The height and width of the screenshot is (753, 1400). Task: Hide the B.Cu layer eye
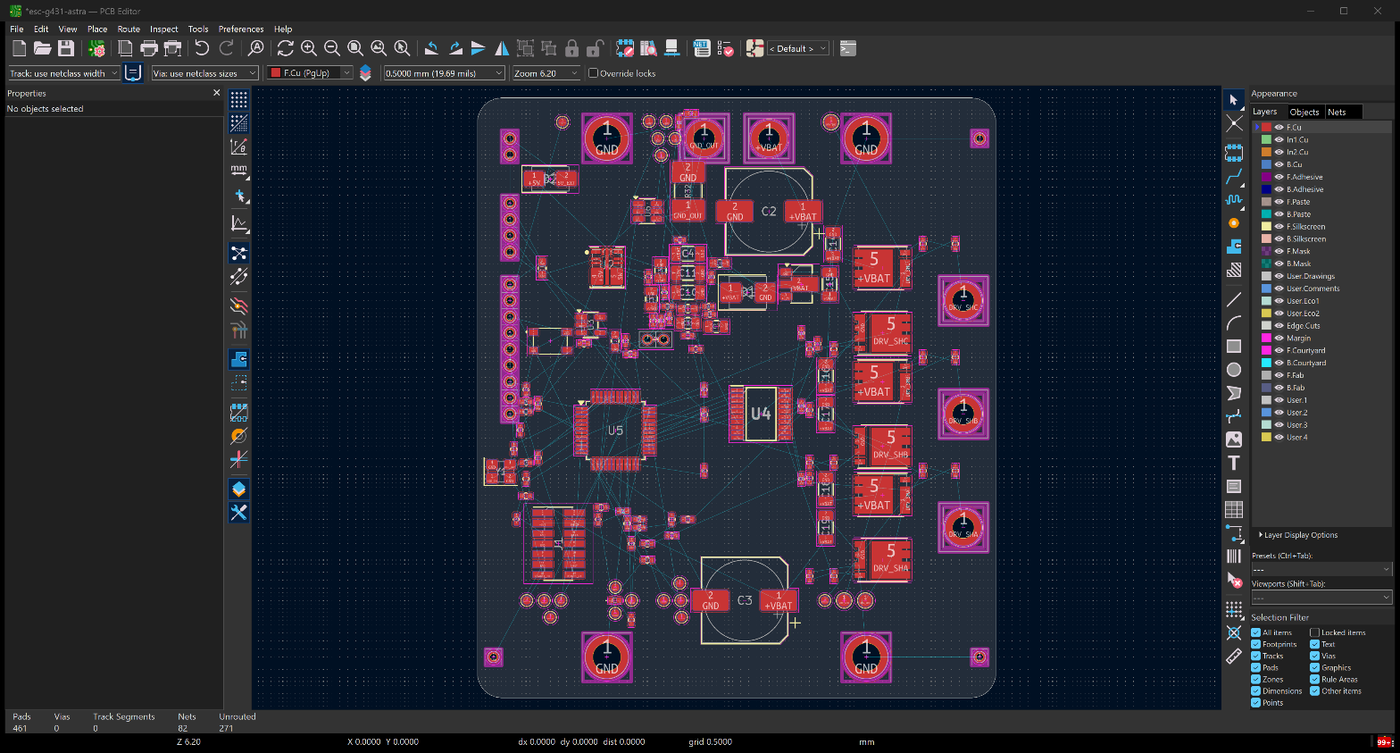[x=1278, y=164]
